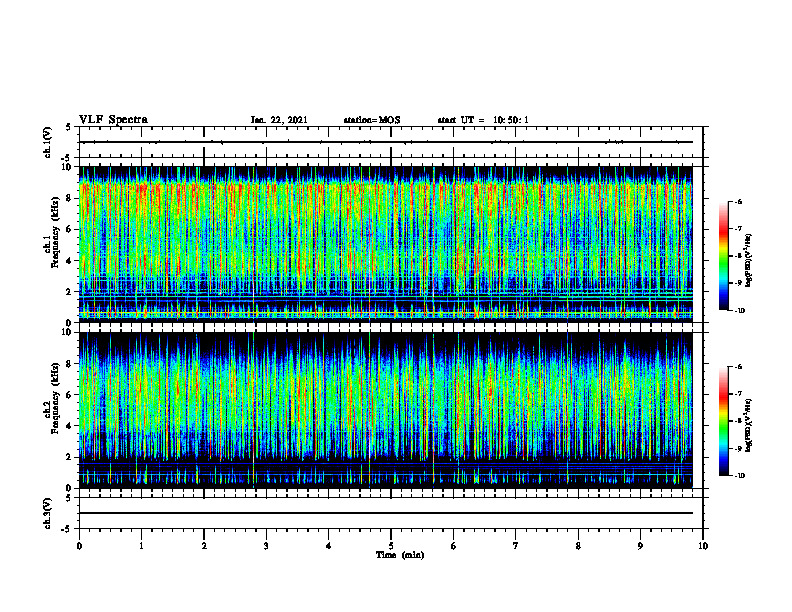Click time axis tick label "1"
Viewport: 792px width, 612px height.
click(x=141, y=546)
